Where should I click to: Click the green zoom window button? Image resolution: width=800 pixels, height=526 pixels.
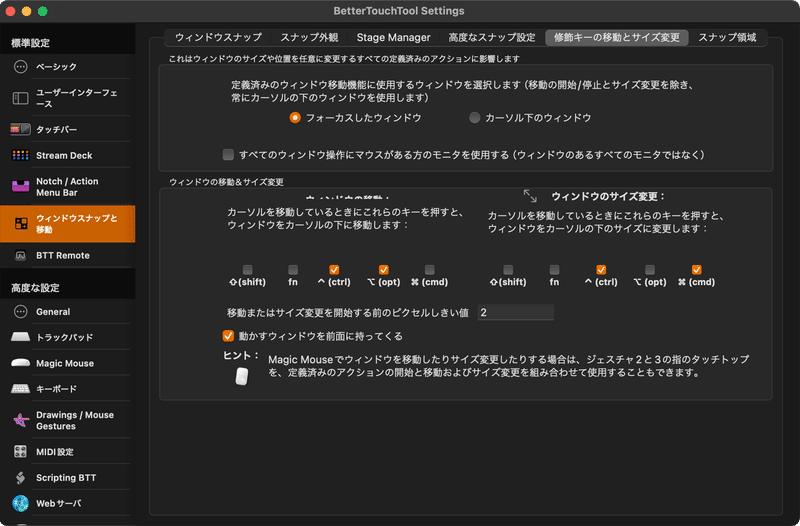click(x=43, y=11)
